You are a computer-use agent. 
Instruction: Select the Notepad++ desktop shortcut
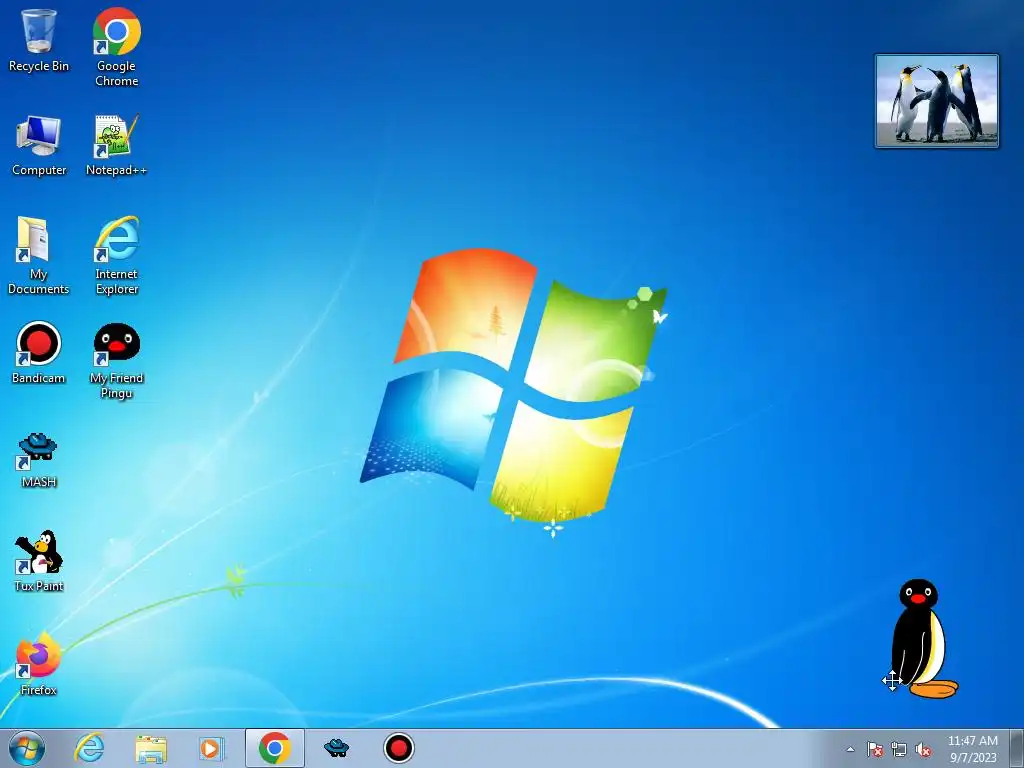coord(116,145)
